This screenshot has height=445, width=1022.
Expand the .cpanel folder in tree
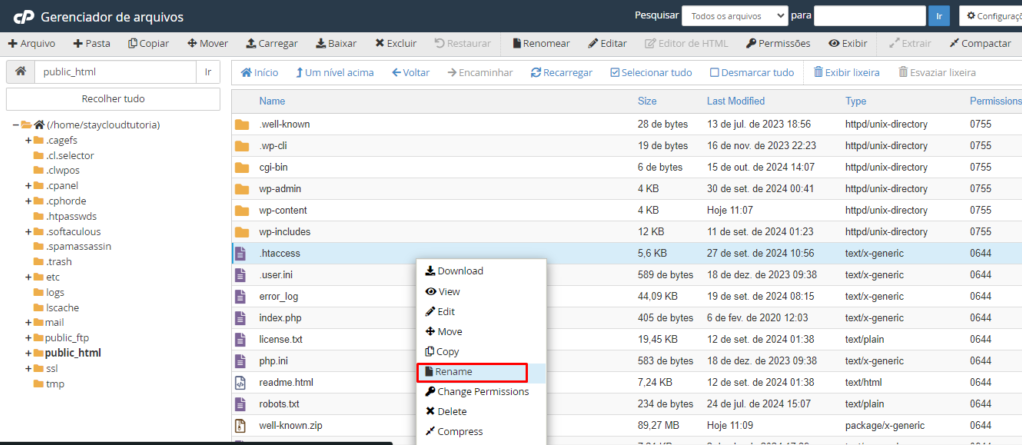click(29, 186)
